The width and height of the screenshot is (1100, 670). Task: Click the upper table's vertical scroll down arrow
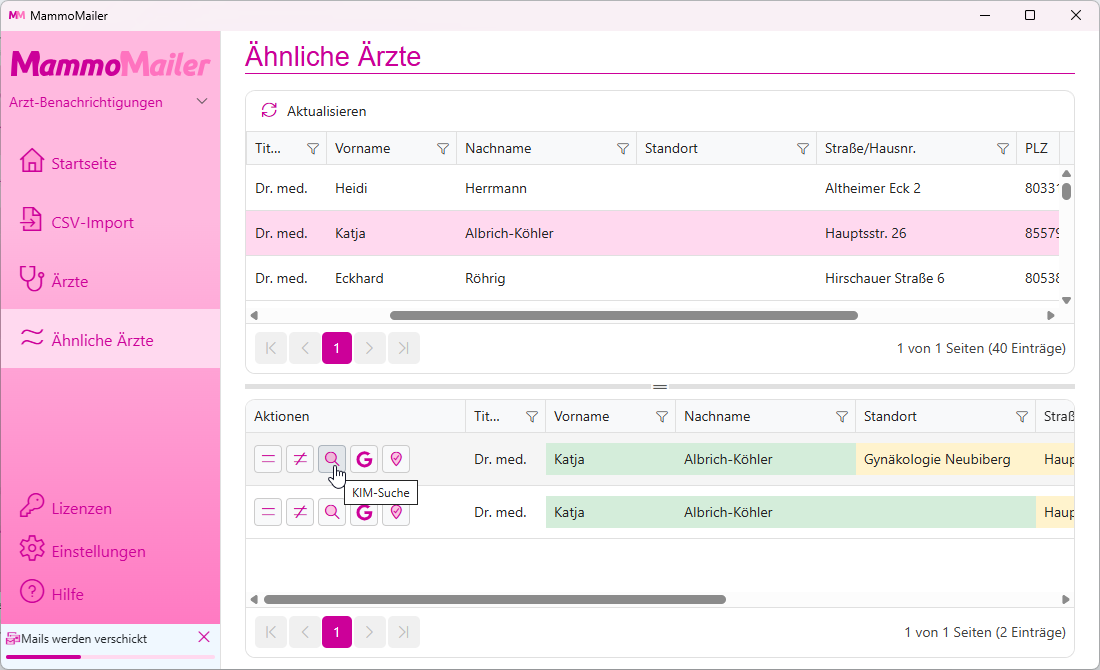click(x=1066, y=300)
